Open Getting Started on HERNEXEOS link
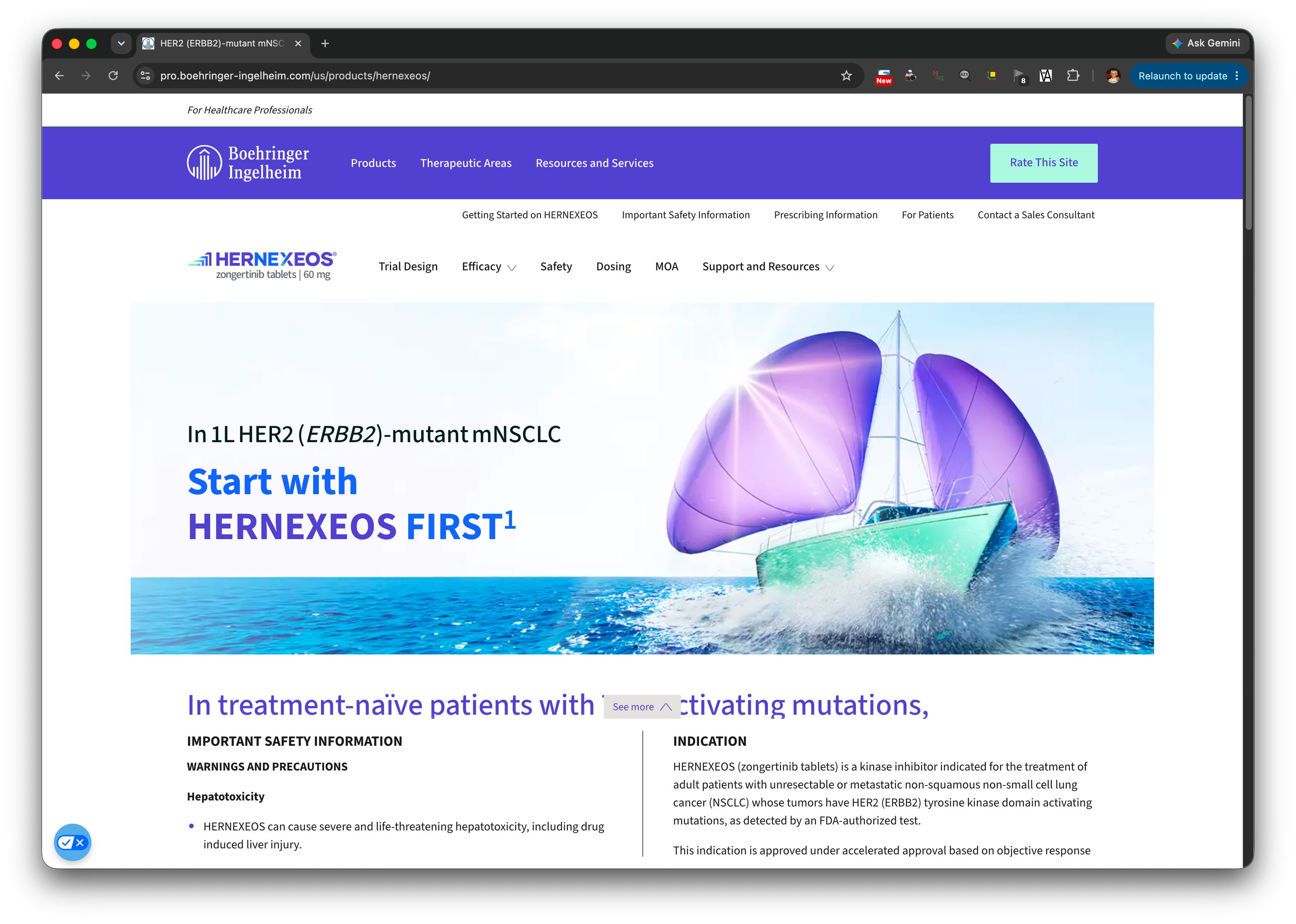This screenshot has width=1296, height=924. click(530, 215)
